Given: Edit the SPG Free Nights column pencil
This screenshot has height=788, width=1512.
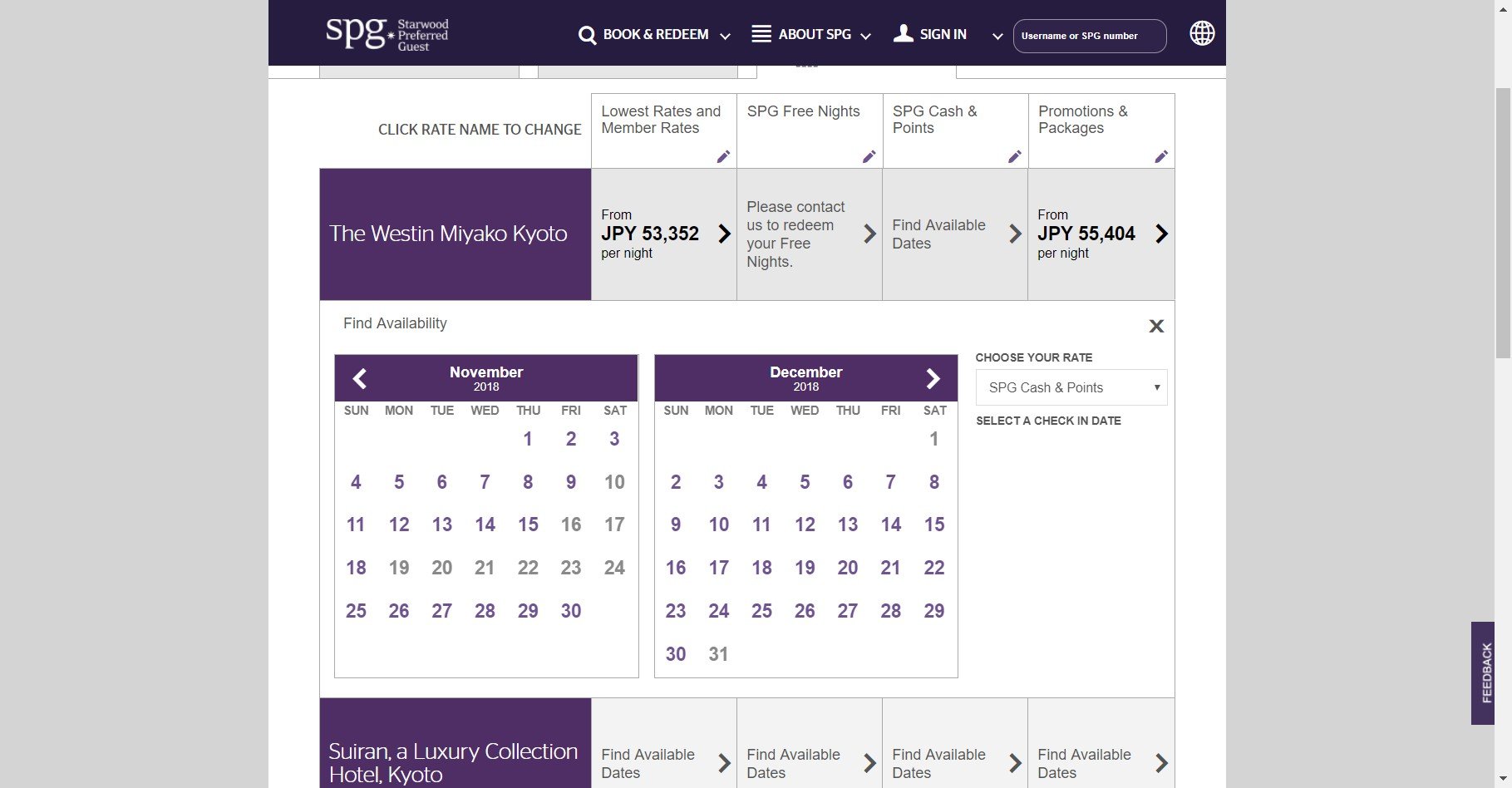Looking at the screenshot, I should pos(869,156).
